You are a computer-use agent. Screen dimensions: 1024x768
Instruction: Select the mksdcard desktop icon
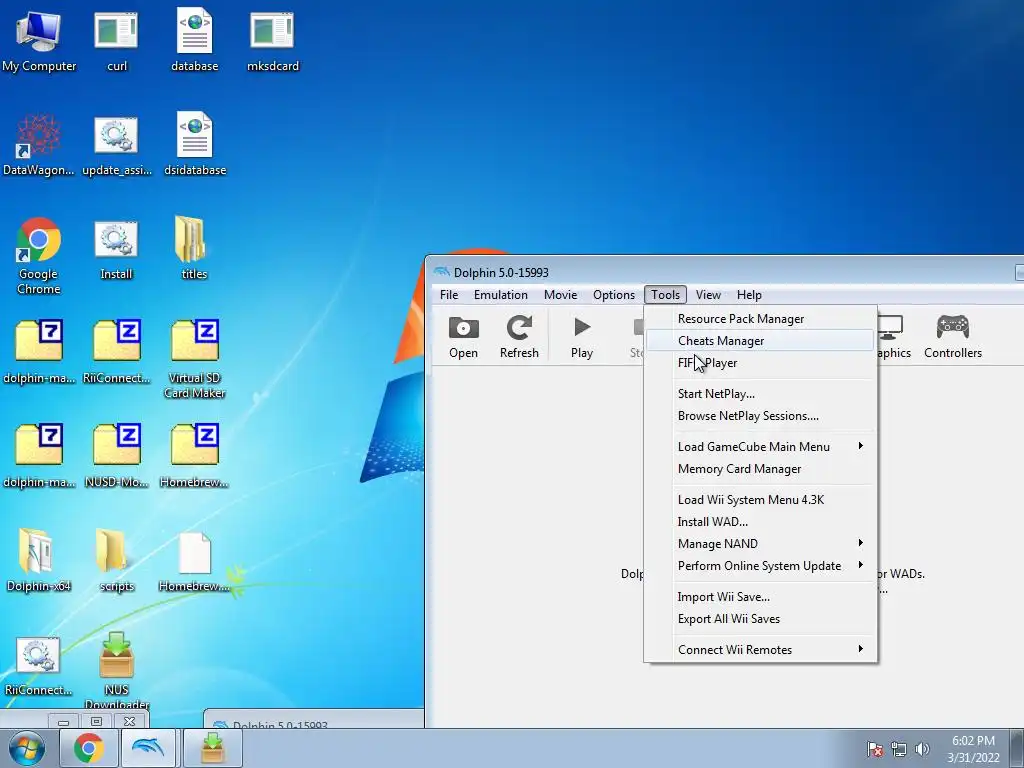coord(272,40)
